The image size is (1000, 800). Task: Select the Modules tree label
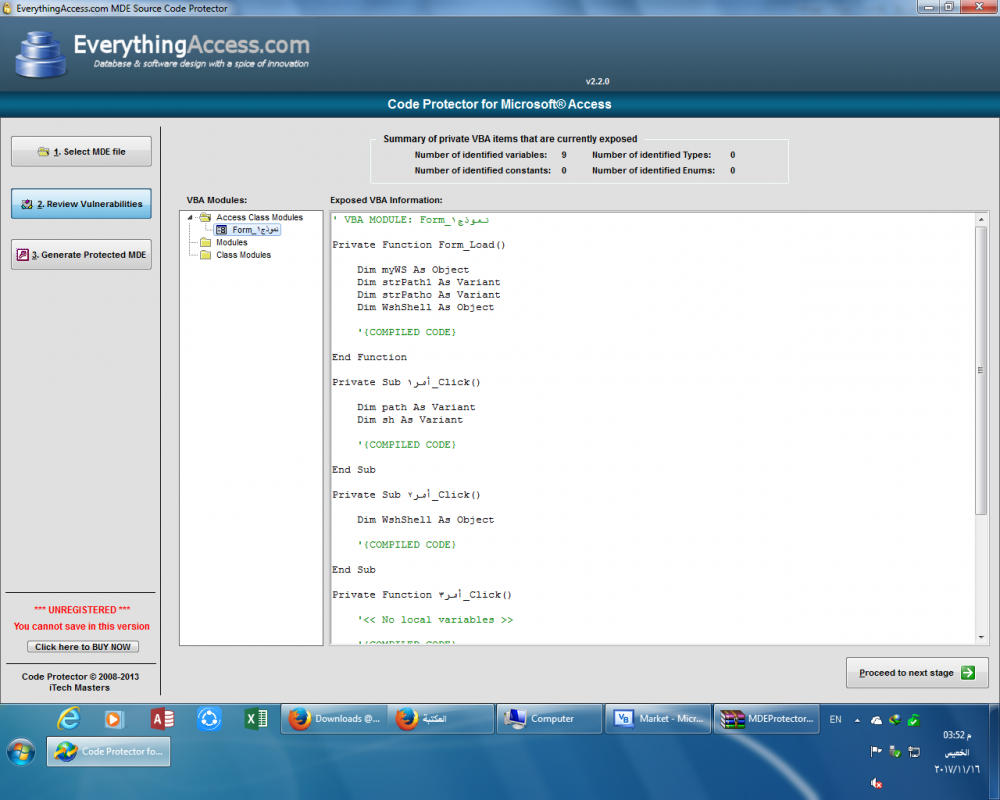(232, 242)
